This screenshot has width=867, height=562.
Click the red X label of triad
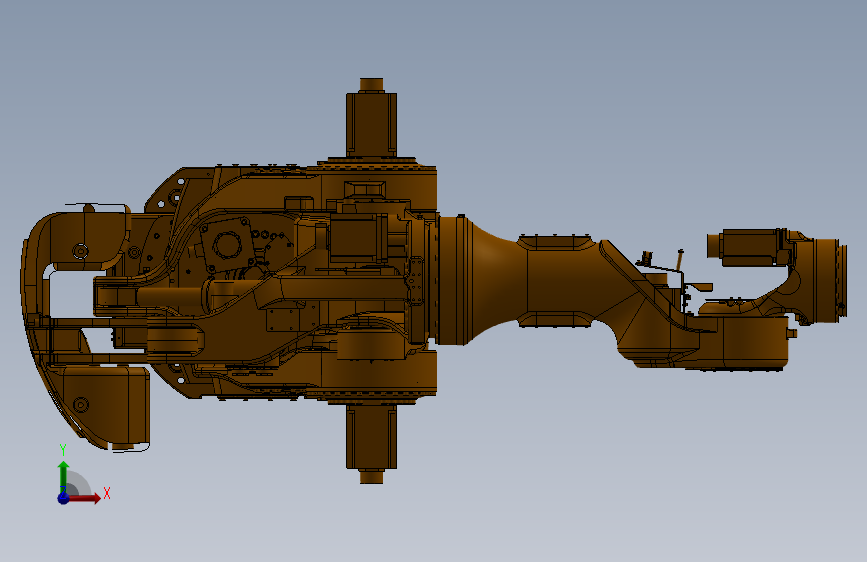pos(107,493)
